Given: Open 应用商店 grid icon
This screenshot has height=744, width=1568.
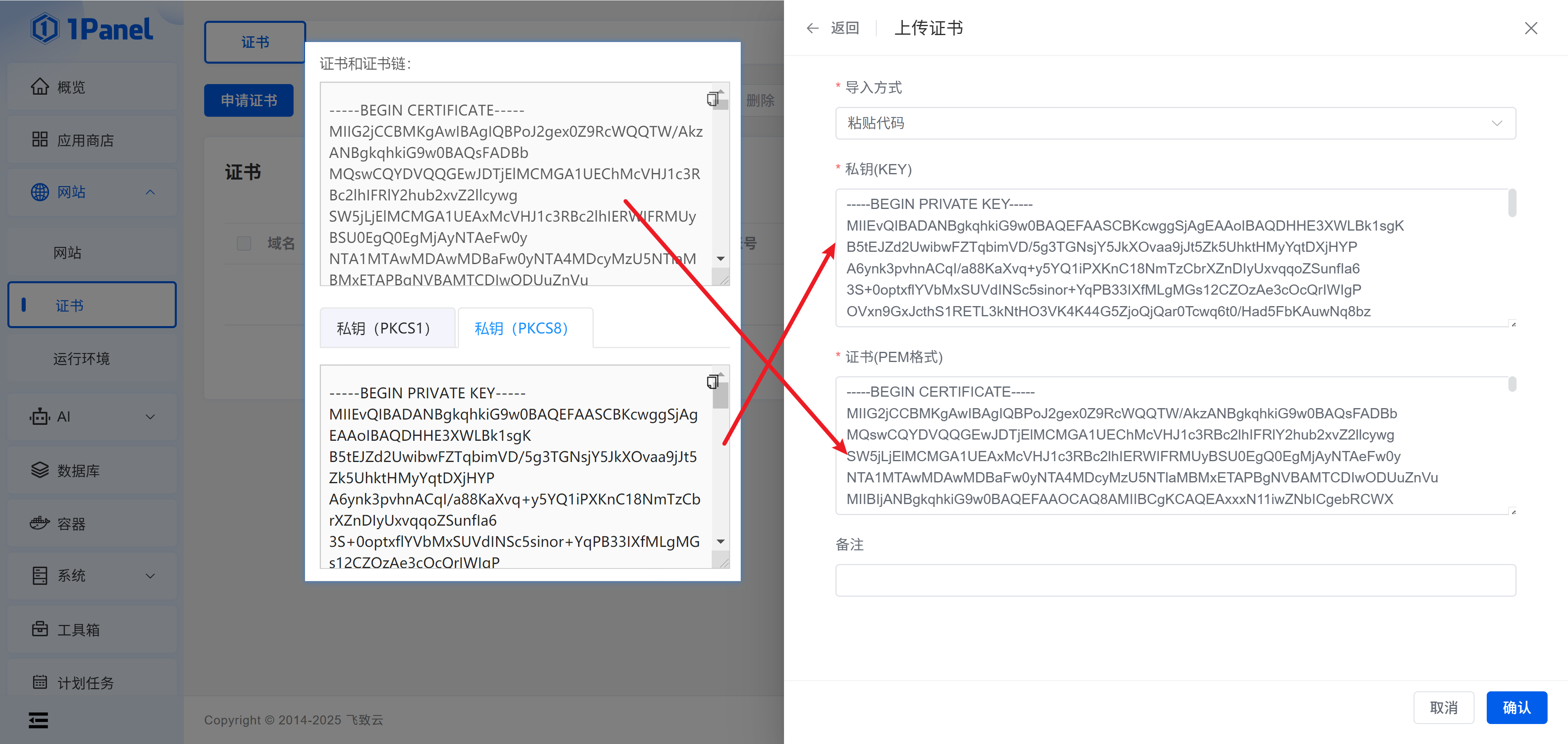Looking at the screenshot, I should (40, 140).
